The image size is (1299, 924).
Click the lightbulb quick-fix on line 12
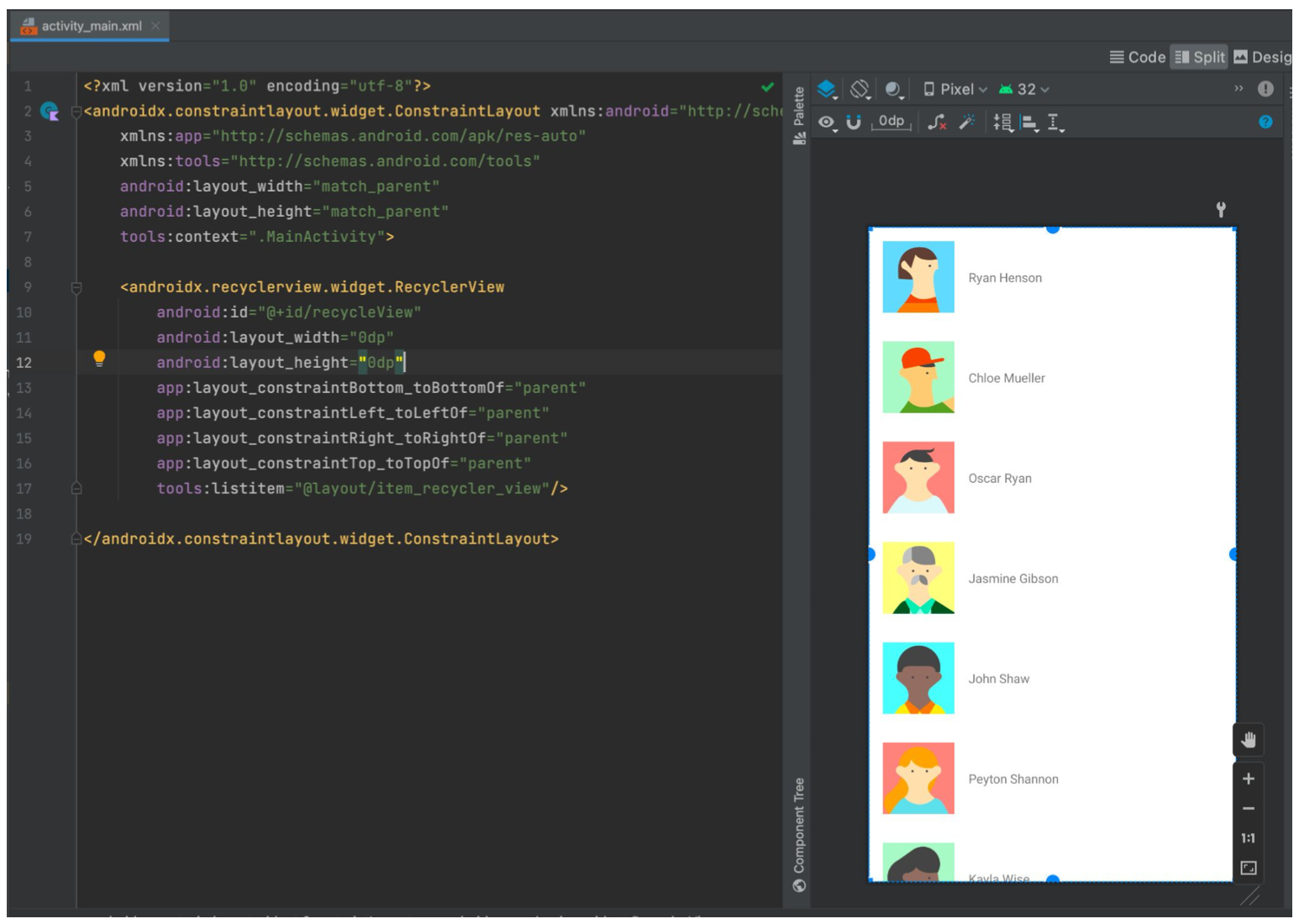[99, 361]
